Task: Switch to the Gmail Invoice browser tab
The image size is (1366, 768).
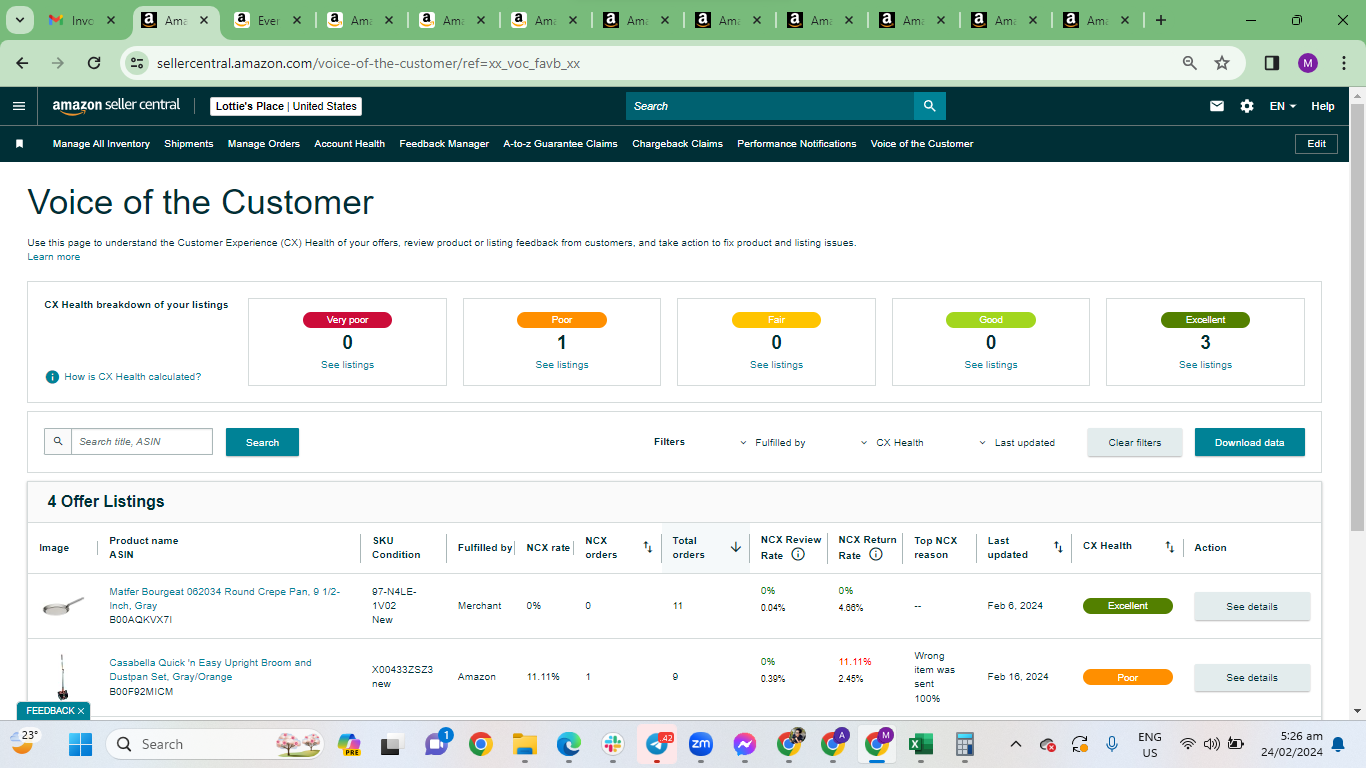Action: point(82,20)
